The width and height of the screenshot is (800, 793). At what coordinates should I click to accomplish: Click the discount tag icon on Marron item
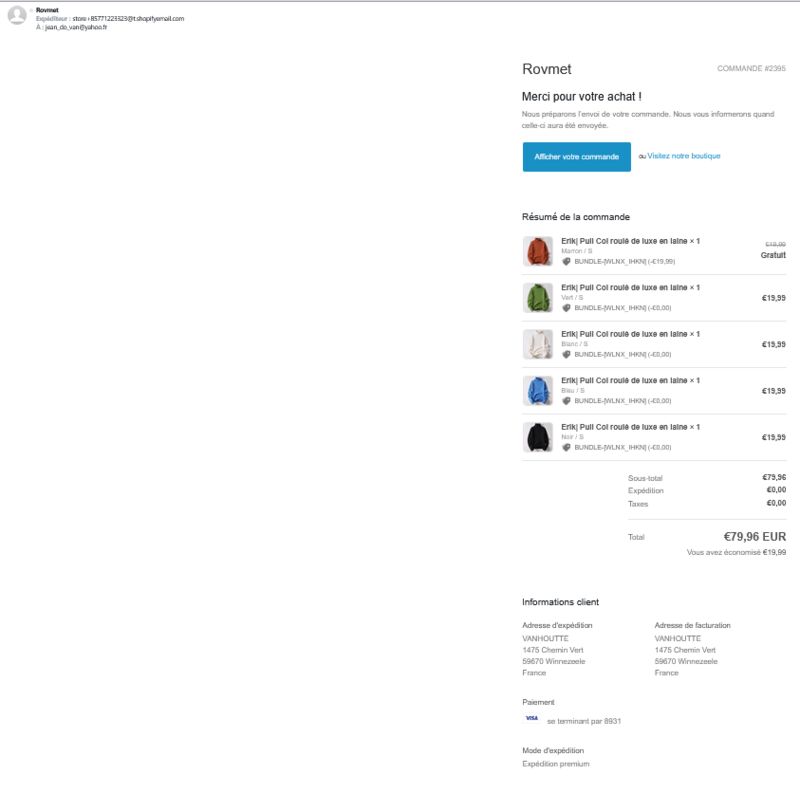(x=566, y=261)
